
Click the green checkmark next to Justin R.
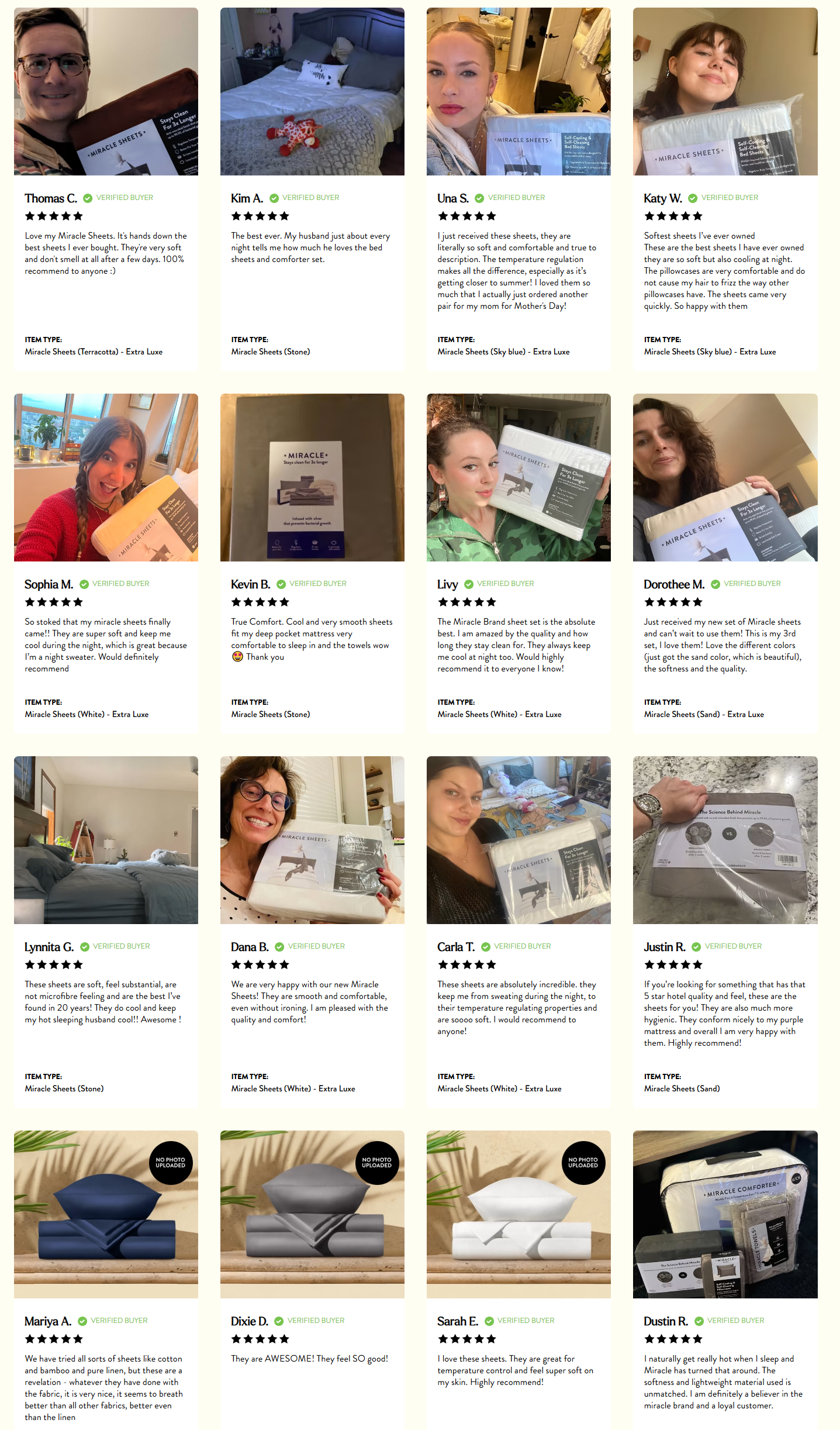click(696, 947)
